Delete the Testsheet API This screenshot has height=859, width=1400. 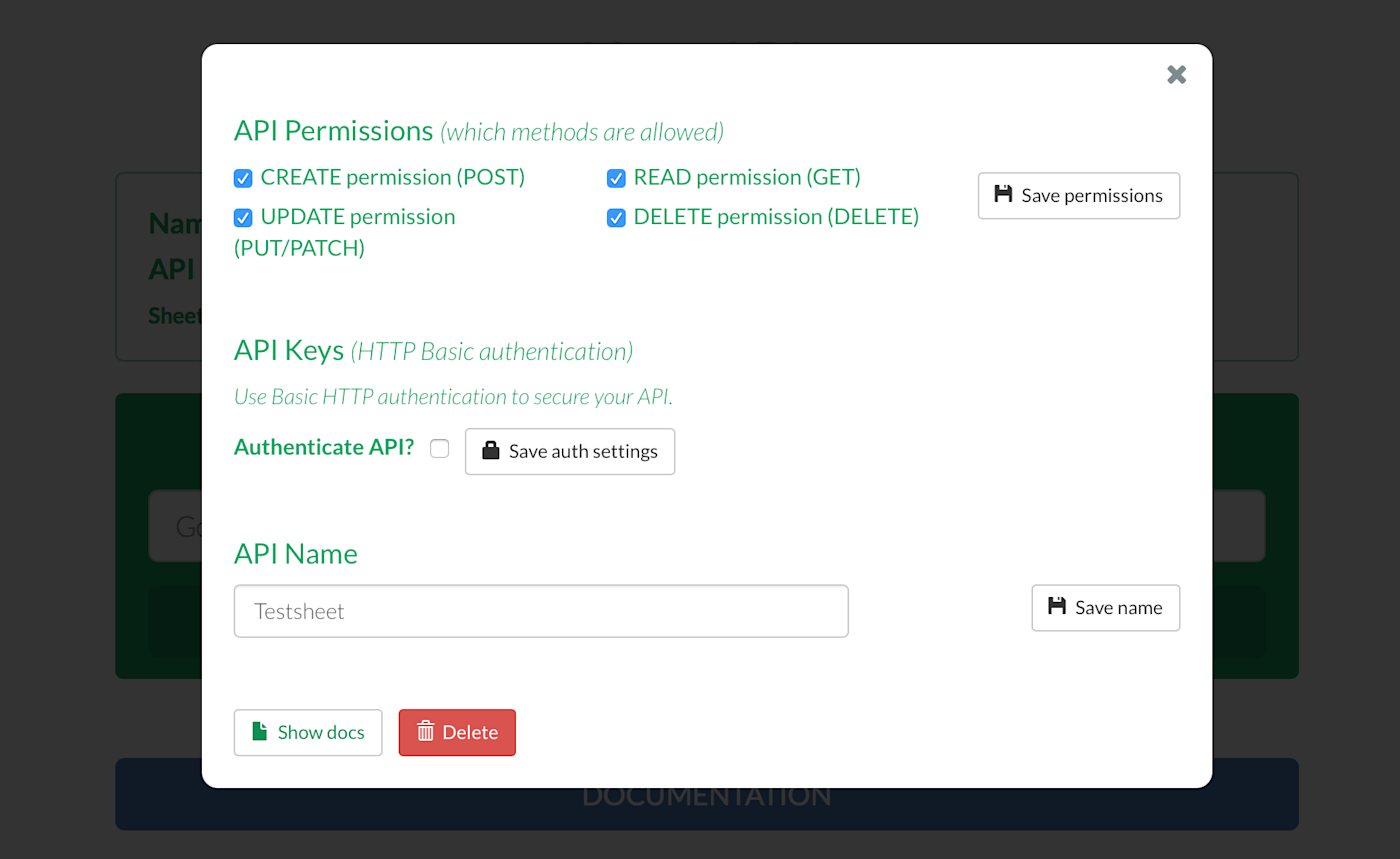(457, 732)
